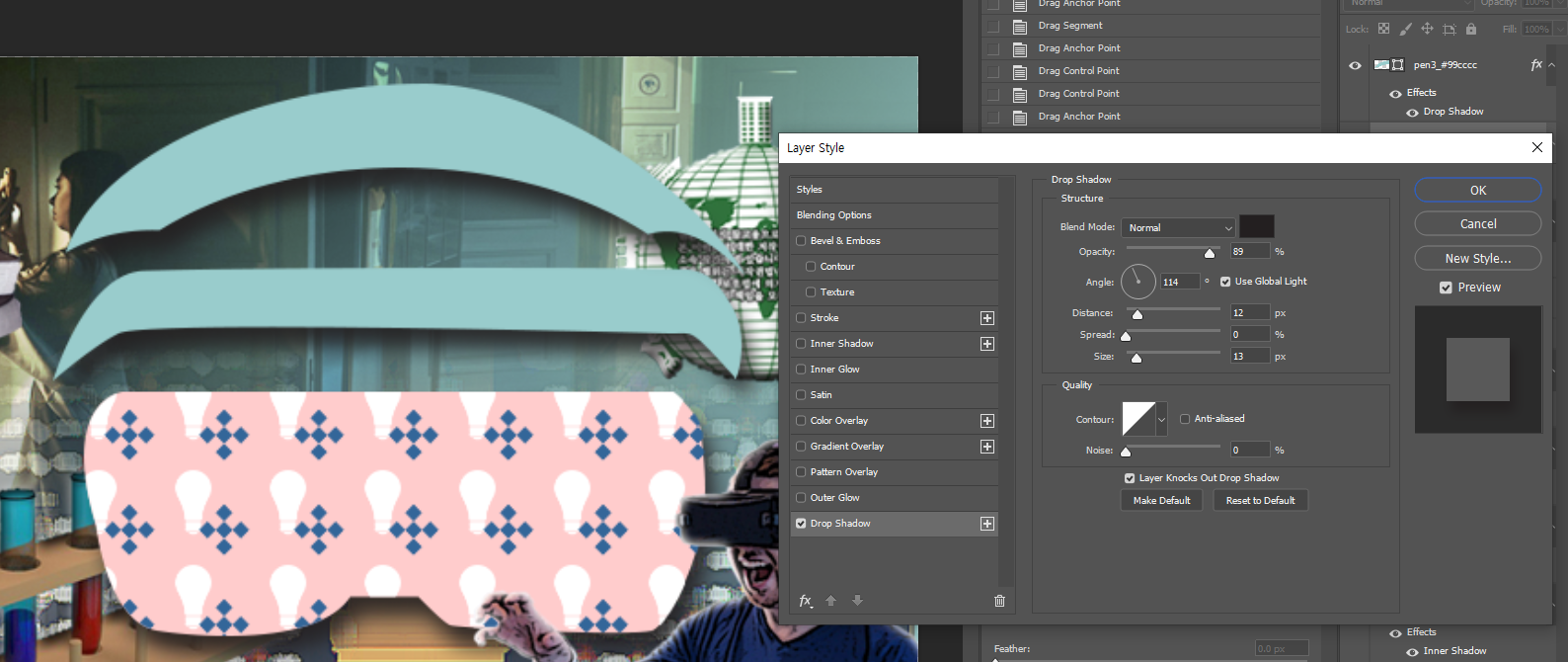Click the Size slider handle
This screenshot has width=1568, height=662.
[x=1137, y=359]
